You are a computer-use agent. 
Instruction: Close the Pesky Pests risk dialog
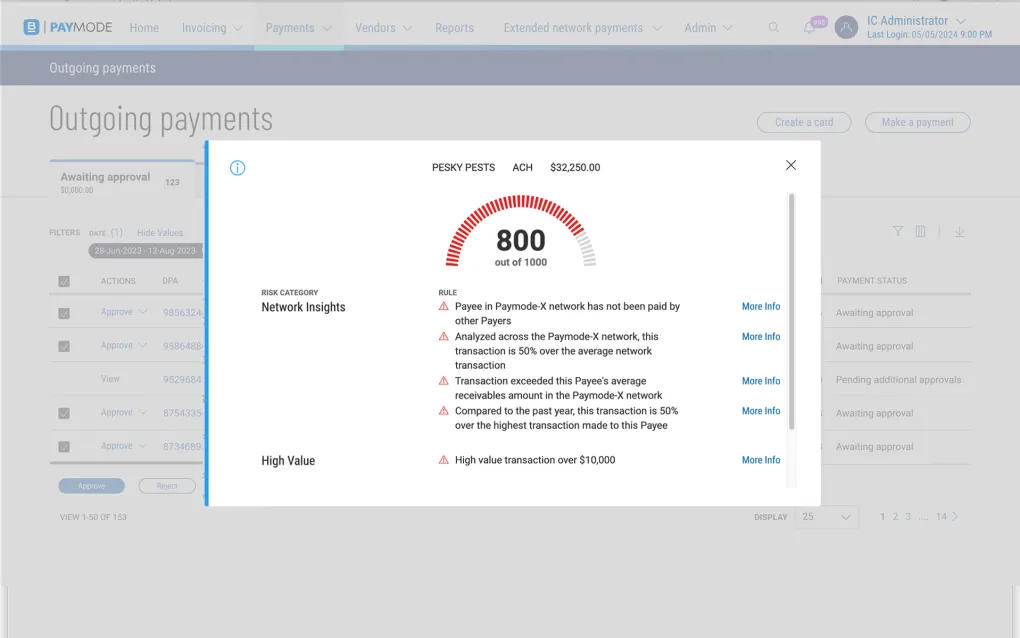pyautogui.click(x=791, y=165)
